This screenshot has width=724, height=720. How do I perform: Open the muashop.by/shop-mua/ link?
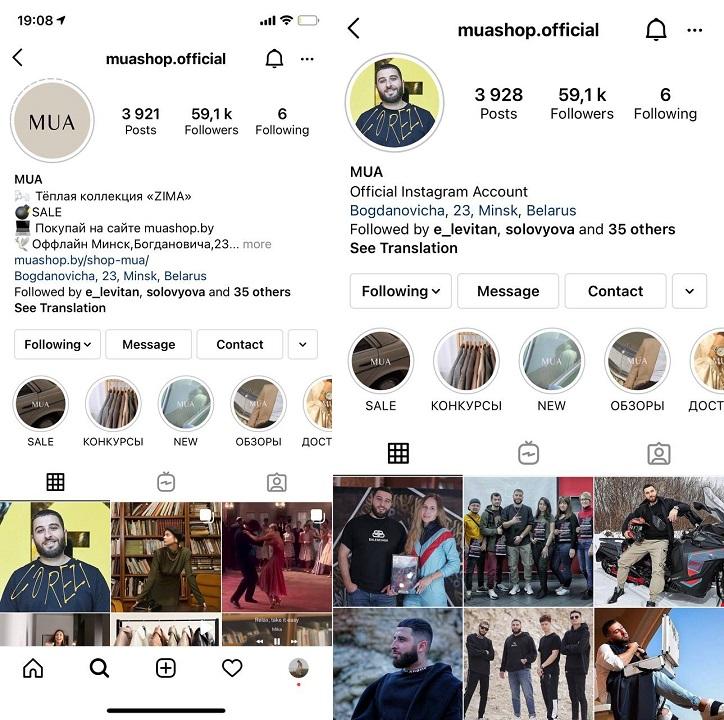tap(82, 260)
